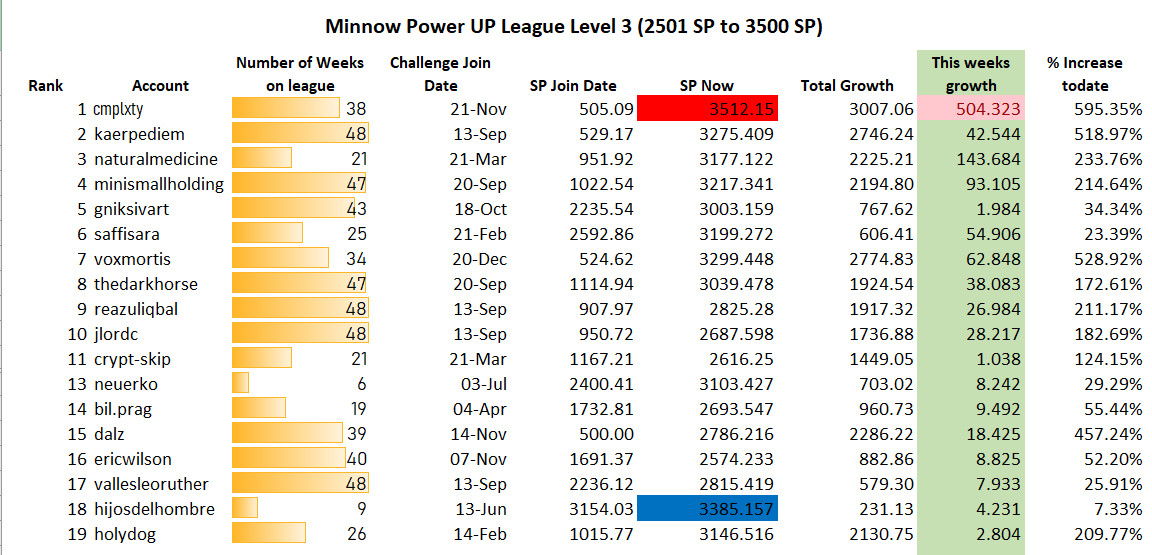Click account name 'reazuliqbal'

(x=136, y=309)
